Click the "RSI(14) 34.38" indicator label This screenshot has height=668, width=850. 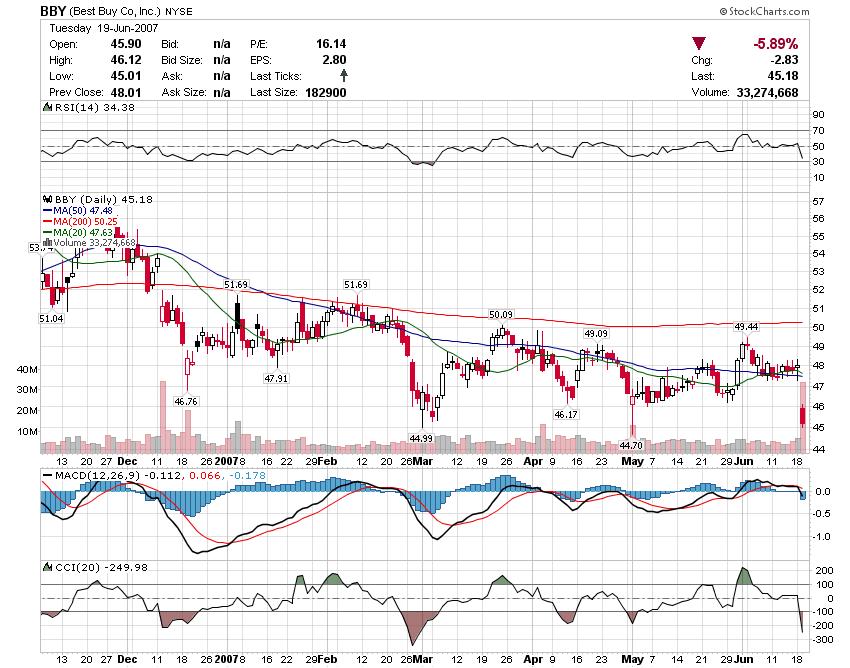tap(95, 107)
